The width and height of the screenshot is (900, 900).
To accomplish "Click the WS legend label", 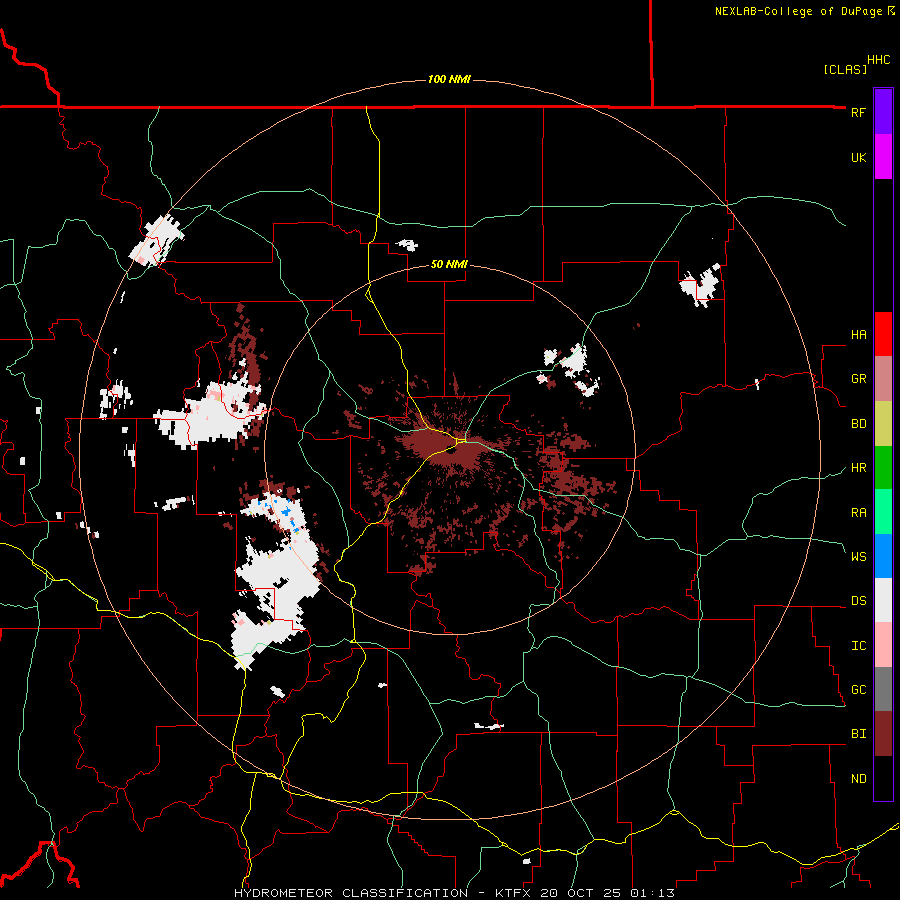I will click(858, 557).
